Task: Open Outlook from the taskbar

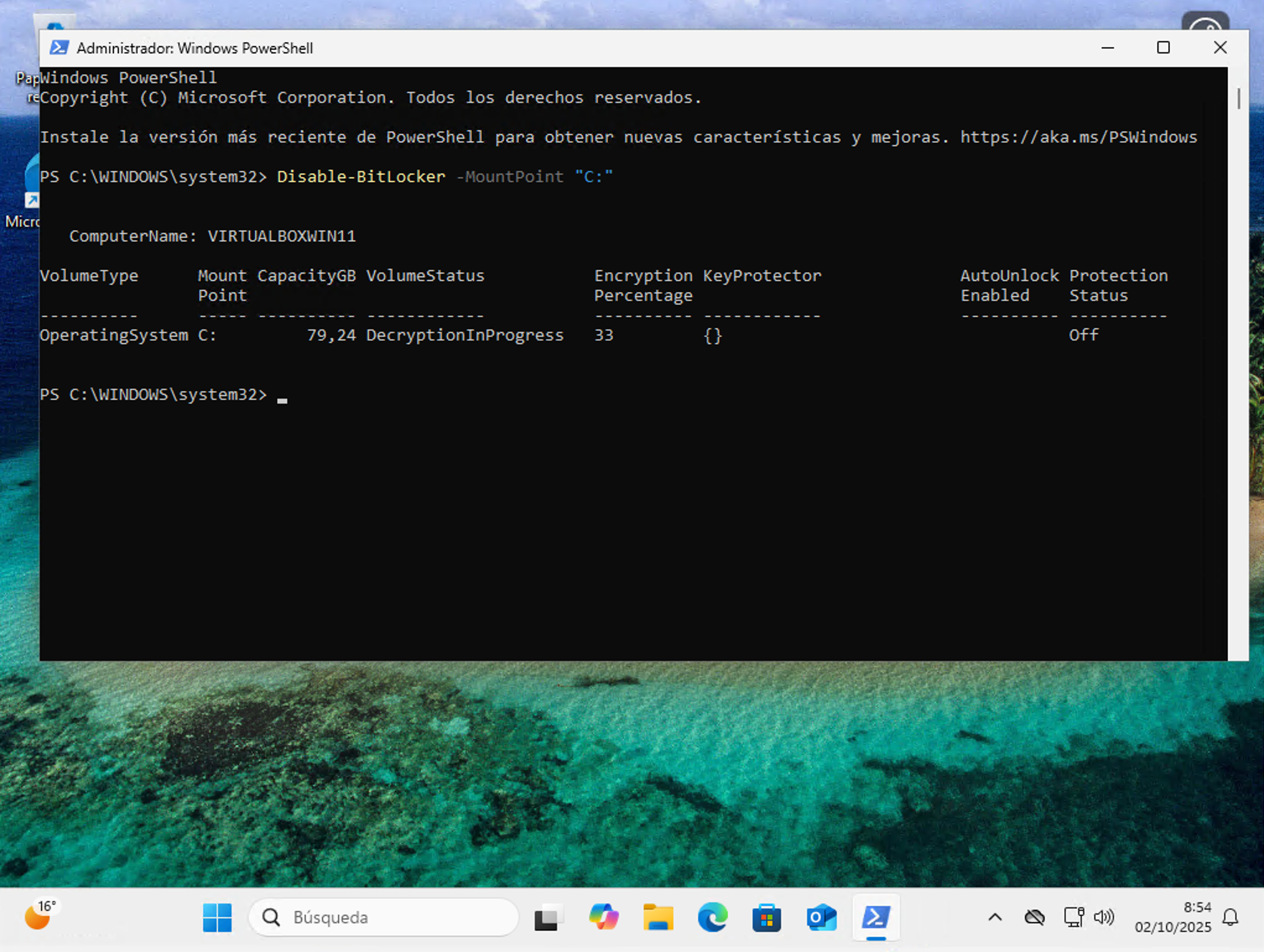Action: (x=821, y=917)
